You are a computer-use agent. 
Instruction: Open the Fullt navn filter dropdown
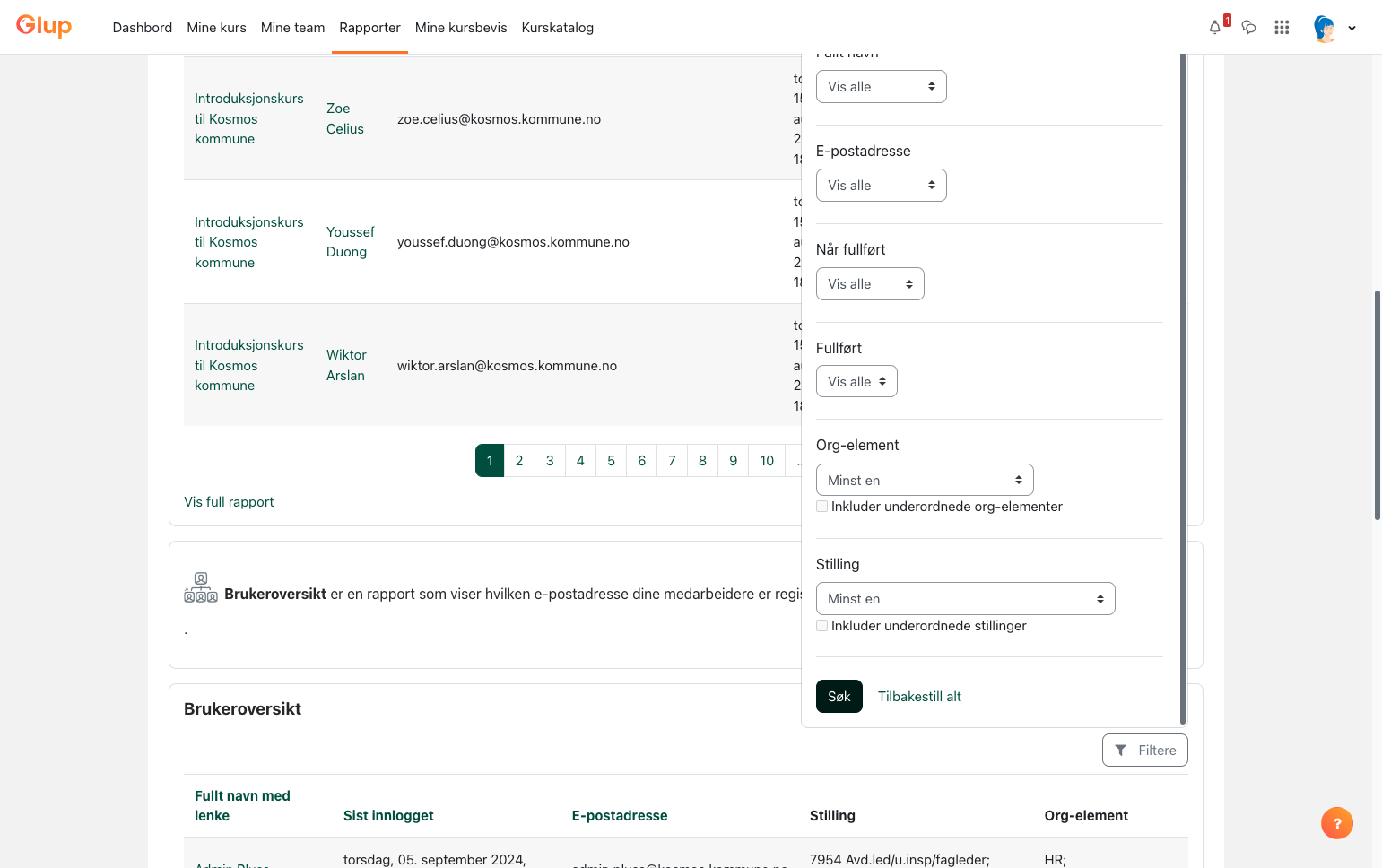point(881,87)
